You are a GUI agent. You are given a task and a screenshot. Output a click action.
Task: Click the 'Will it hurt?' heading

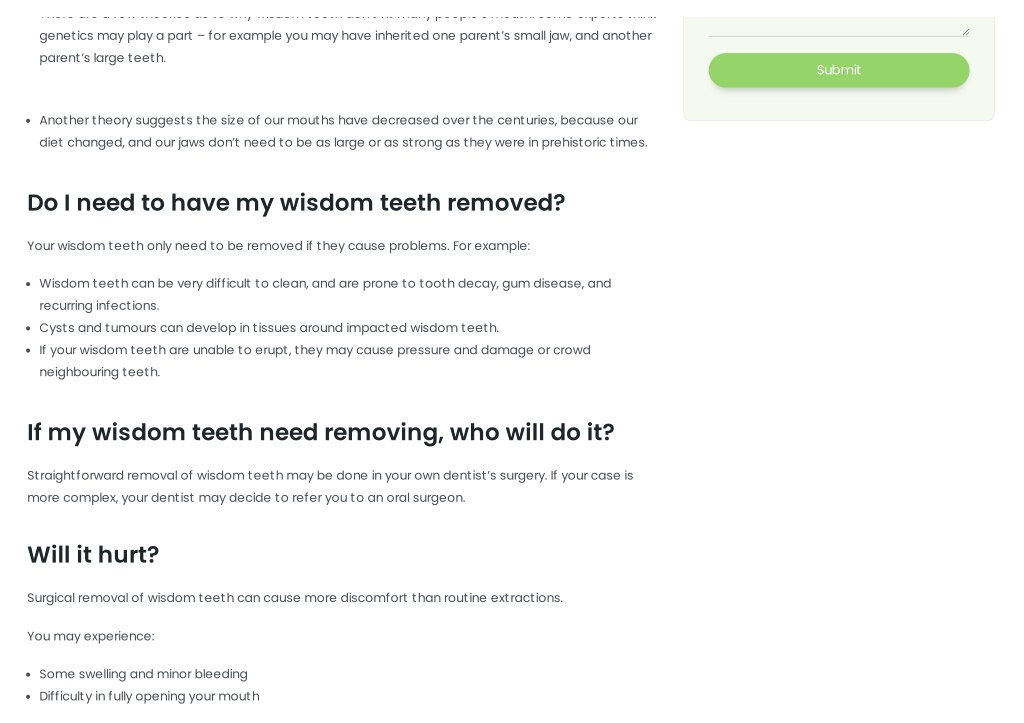[93, 554]
